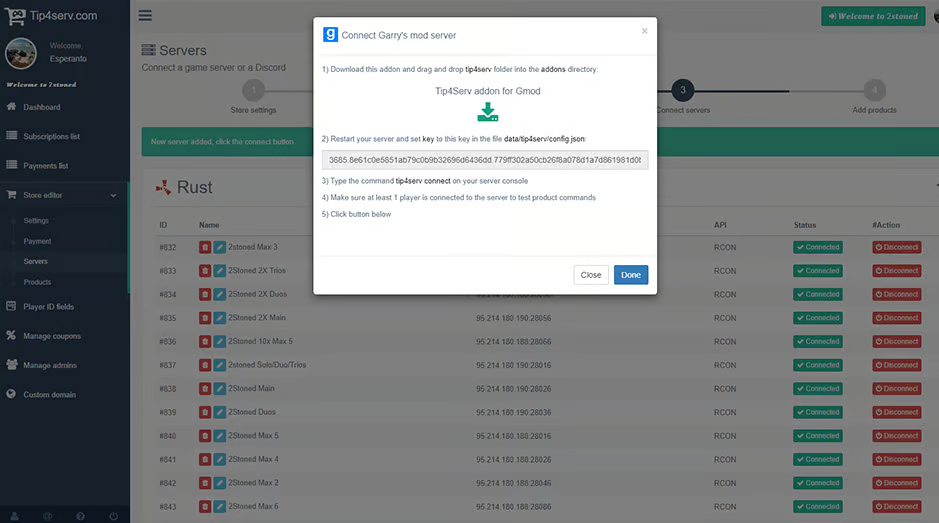Click the Status column header
The image size is (939, 523).
coord(804,225)
